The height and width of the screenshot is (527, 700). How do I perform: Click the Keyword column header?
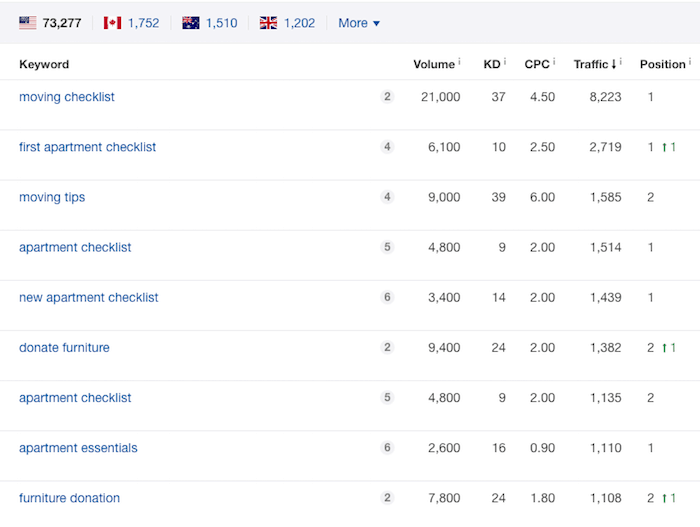(44, 64)
